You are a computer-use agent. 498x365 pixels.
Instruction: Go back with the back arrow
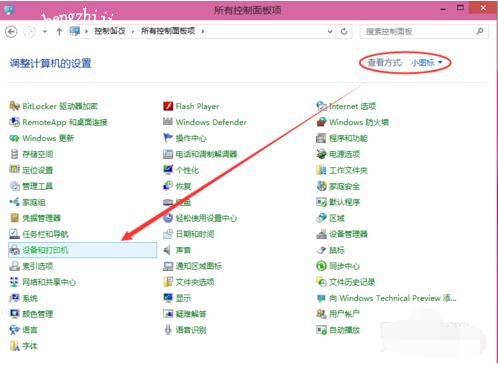[11, 32]
